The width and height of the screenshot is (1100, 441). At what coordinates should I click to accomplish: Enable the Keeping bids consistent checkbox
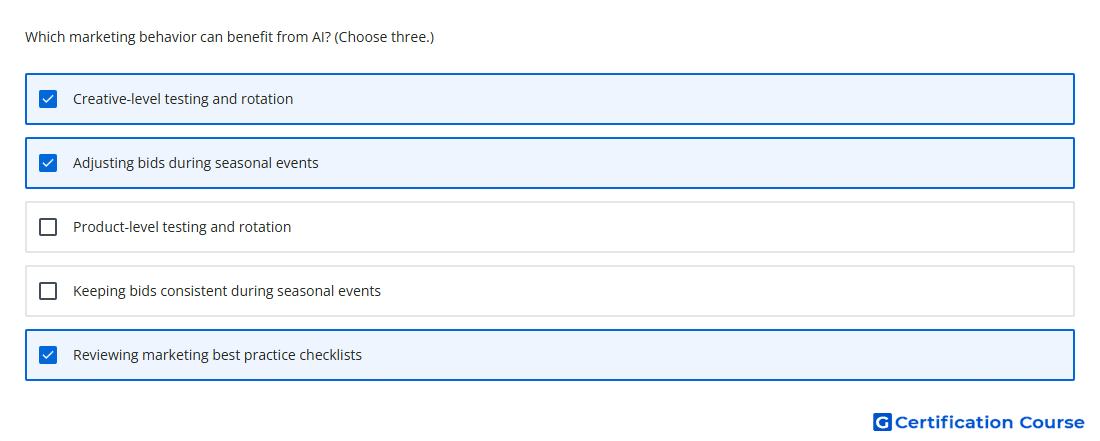[x=48, y=291]
